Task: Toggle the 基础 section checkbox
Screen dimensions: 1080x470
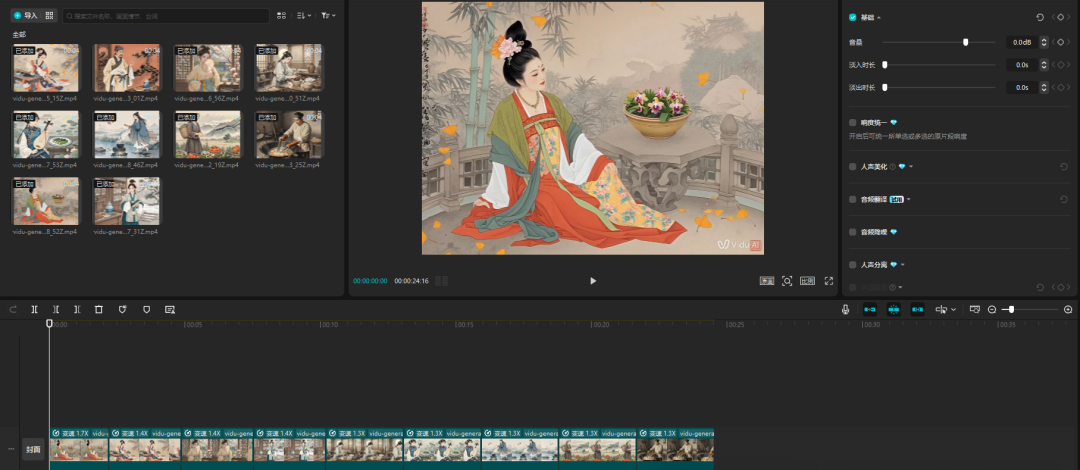Action: click(853, 17)
